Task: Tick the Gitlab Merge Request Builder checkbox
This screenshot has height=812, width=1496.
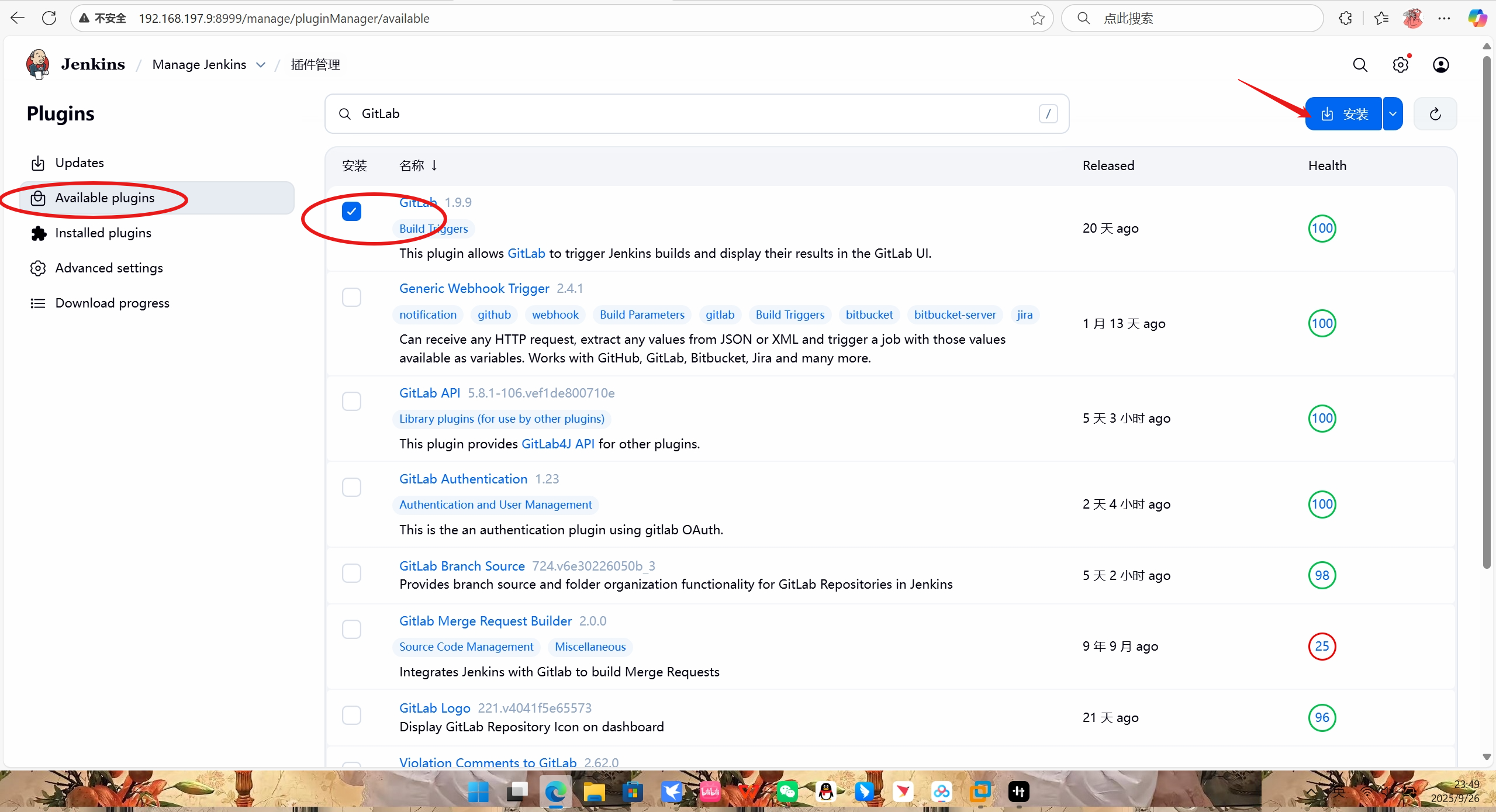Action: coord(351,629)
